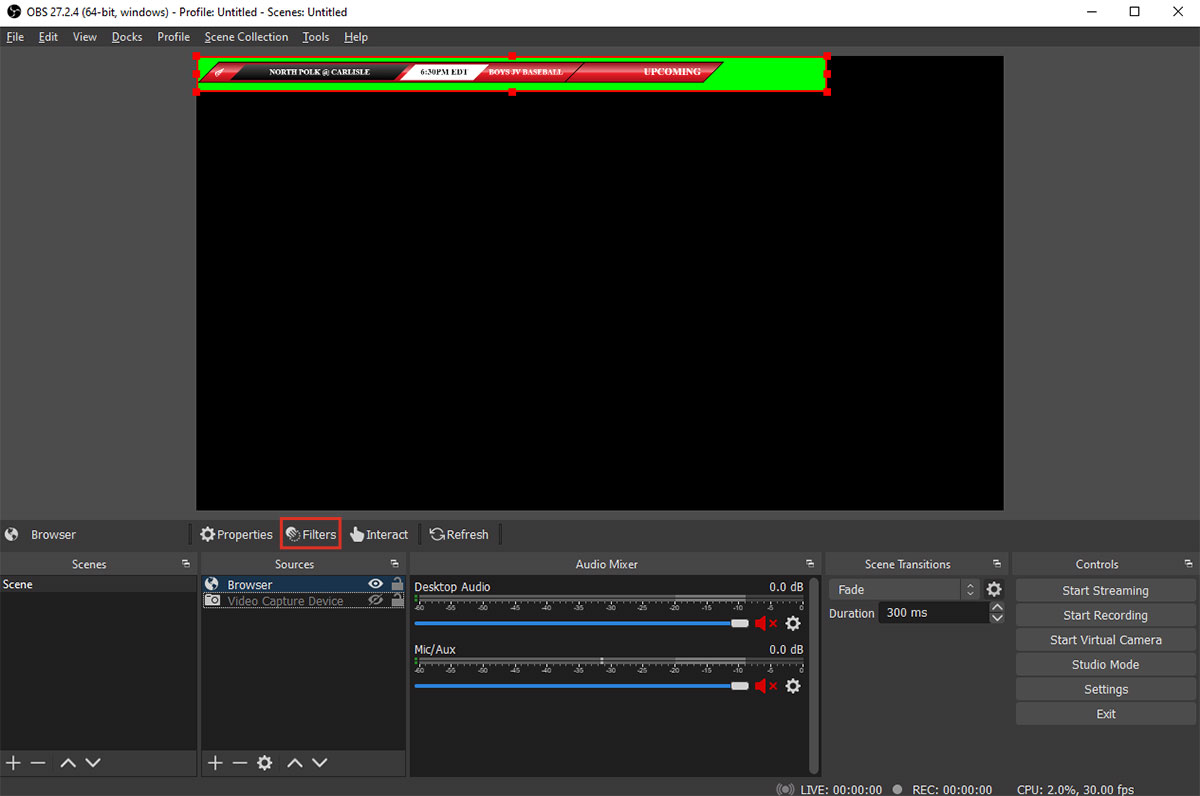Click Interact in the source toolbar
The height and width of the screenshot is (796, 1200).
pyautogui.click(x=379, y=534)
